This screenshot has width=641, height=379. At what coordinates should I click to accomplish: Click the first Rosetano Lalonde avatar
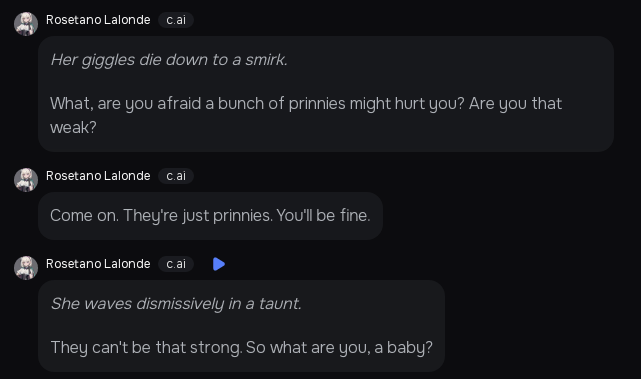tap(26, 24)
